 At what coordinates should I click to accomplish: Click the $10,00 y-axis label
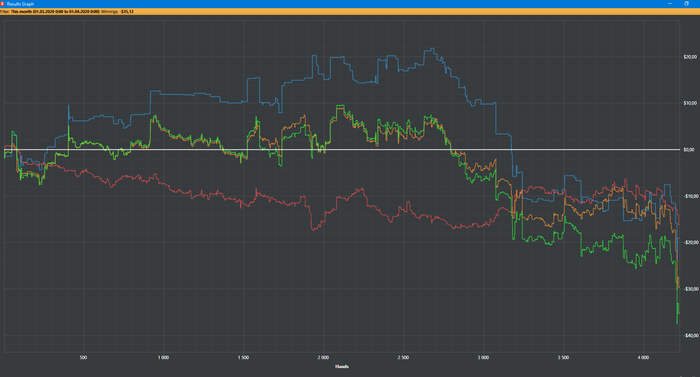pyautogui.click(x=690, y=103)
